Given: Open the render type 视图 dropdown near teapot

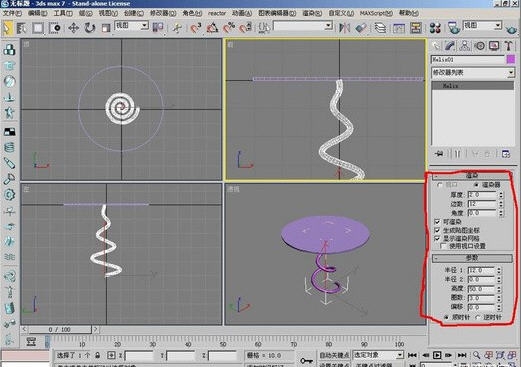Looking at the screenshot, I should (482, 25).
